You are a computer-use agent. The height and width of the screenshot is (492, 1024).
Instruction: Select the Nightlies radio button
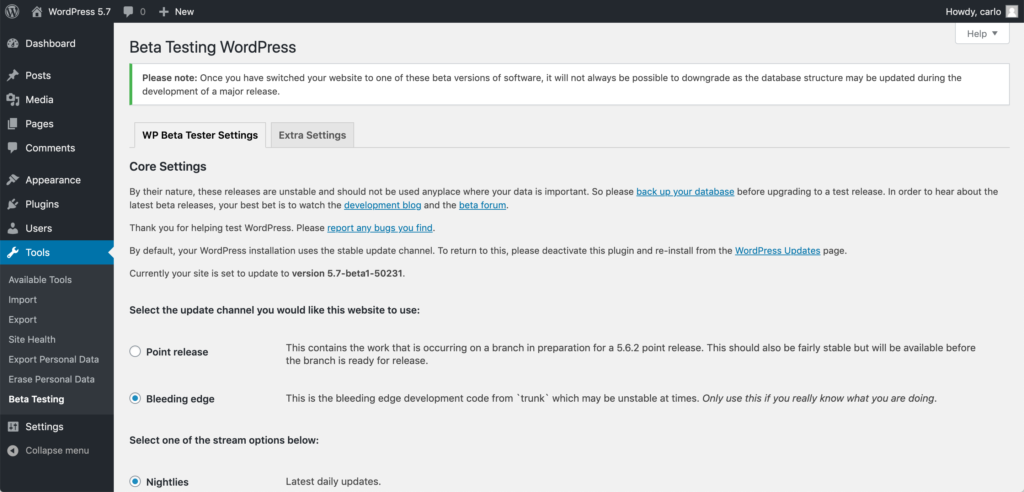coord(135,482)
